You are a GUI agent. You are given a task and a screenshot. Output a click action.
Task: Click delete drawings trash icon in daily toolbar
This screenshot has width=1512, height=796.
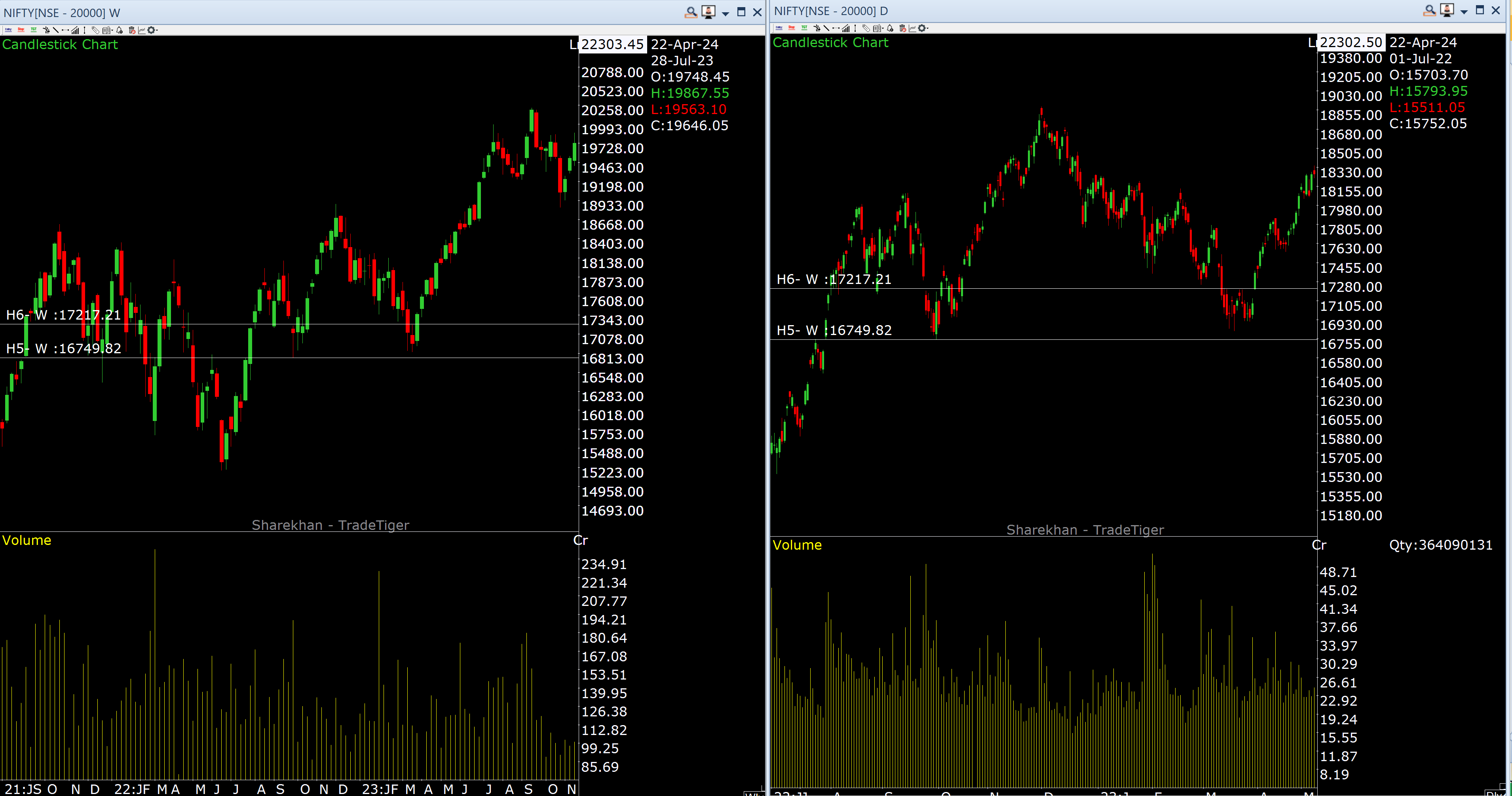[x=903, y=28]
